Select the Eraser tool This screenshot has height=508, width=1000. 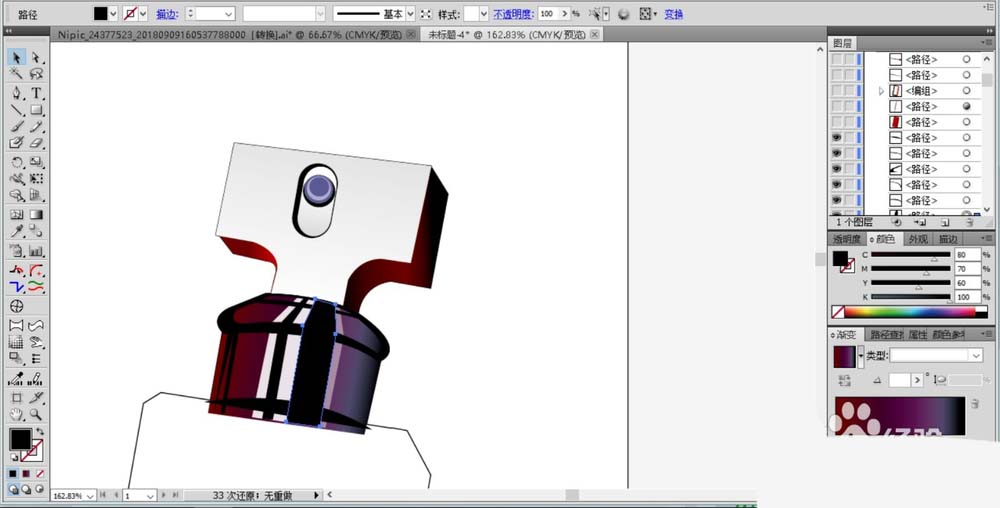[36, 143]
